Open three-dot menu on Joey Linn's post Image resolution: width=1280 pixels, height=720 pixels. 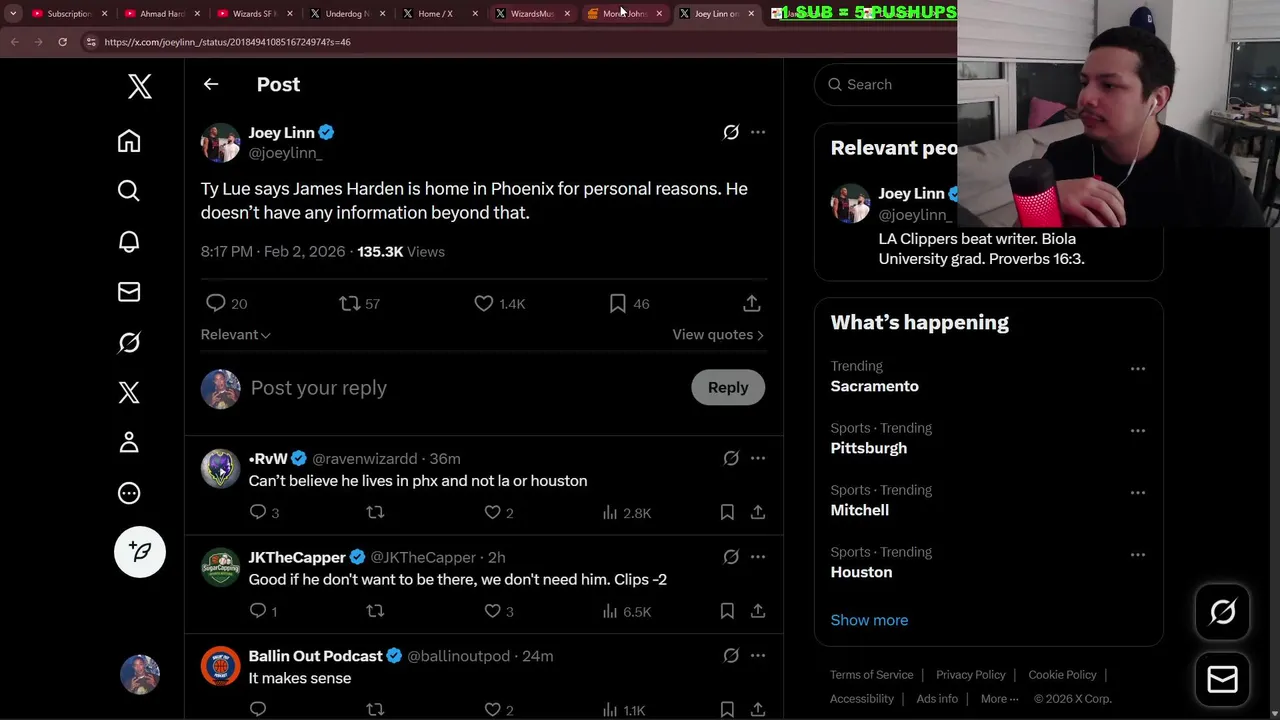click(758, 132)
